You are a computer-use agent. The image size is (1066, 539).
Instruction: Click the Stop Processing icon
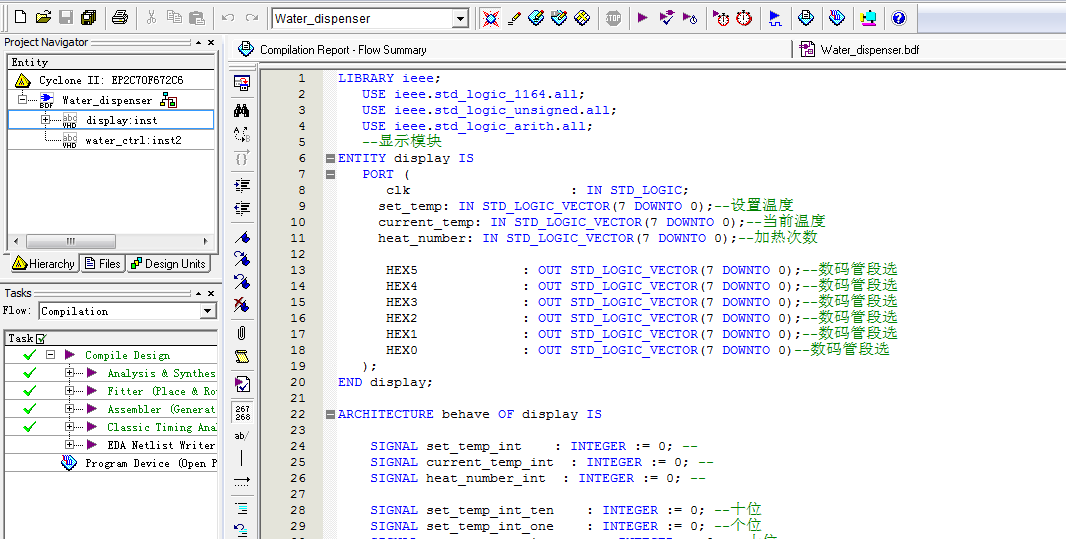click(x=613, y=18)
